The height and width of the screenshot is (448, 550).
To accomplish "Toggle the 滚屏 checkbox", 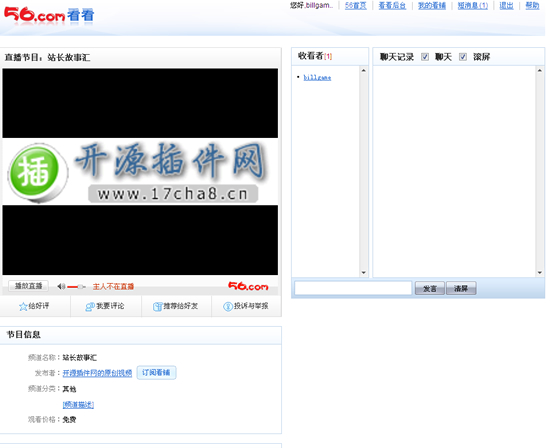I will click(x=463, y=57).
